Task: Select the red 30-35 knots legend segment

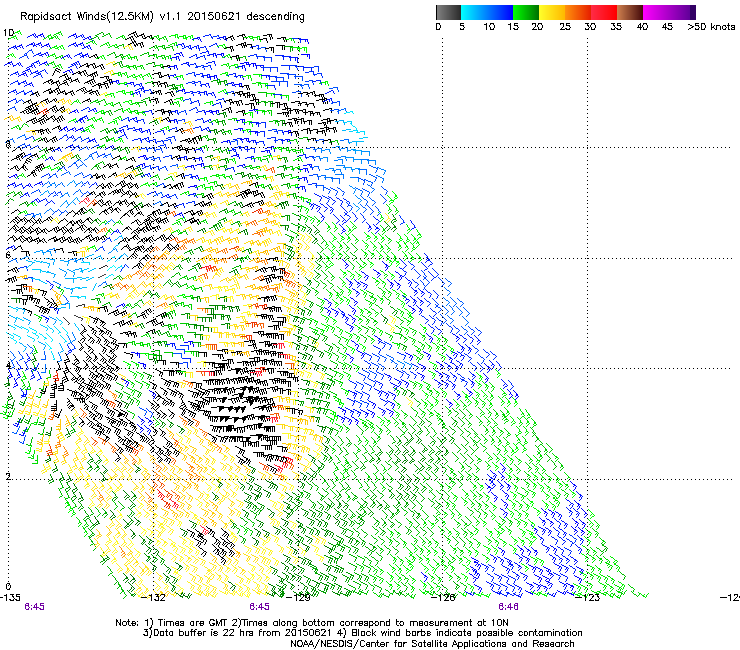Action: (604, 12)
